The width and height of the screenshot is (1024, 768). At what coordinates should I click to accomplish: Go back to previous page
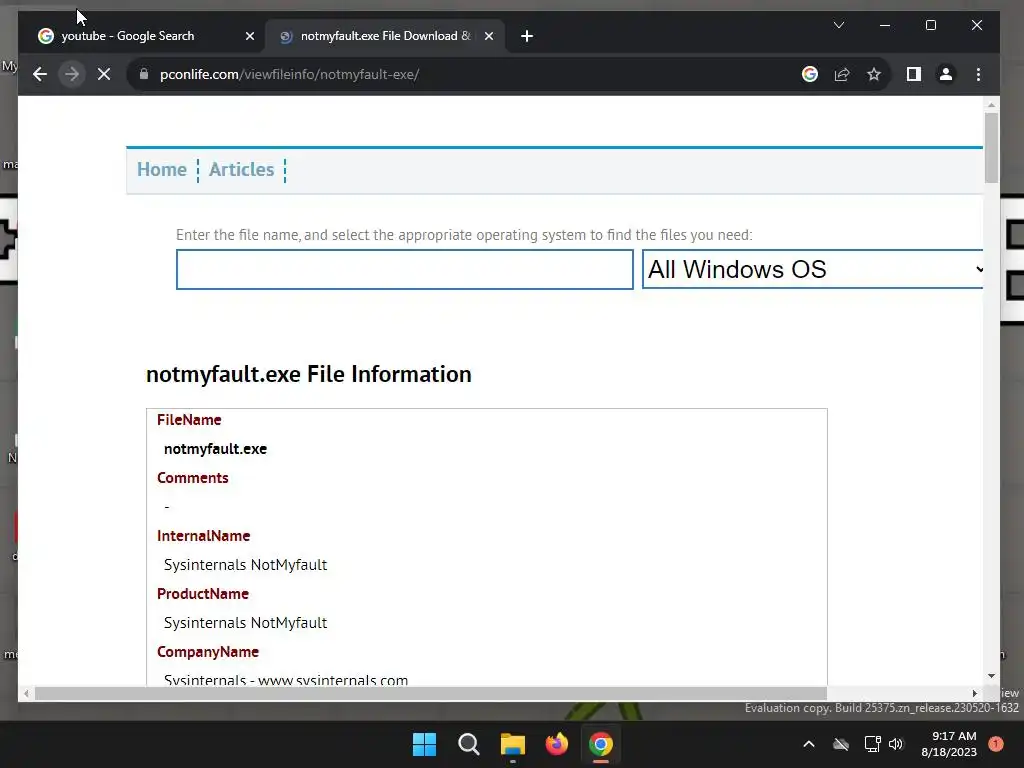[40, 74]
